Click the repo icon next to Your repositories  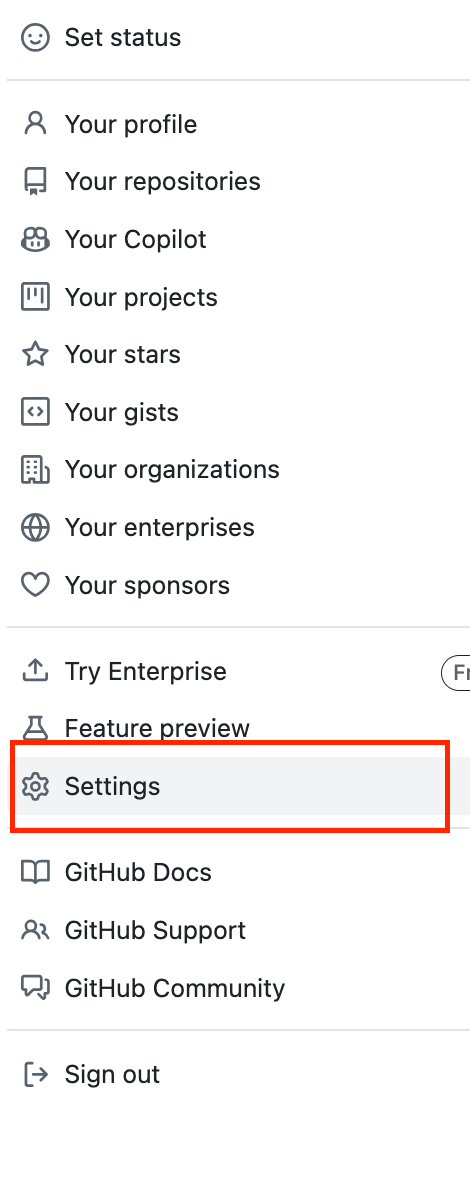point(35,182)
